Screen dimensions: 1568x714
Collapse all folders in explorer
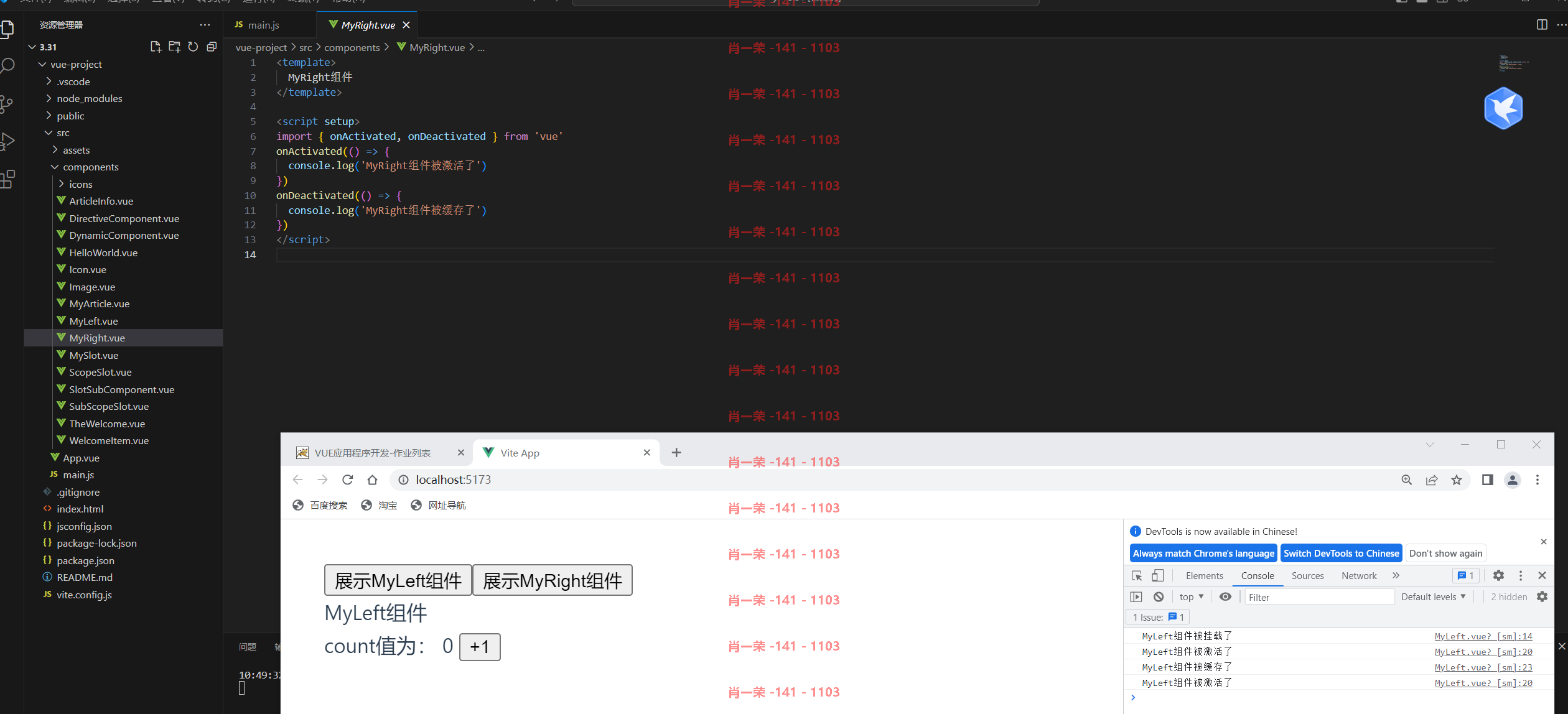click(212, 47)
